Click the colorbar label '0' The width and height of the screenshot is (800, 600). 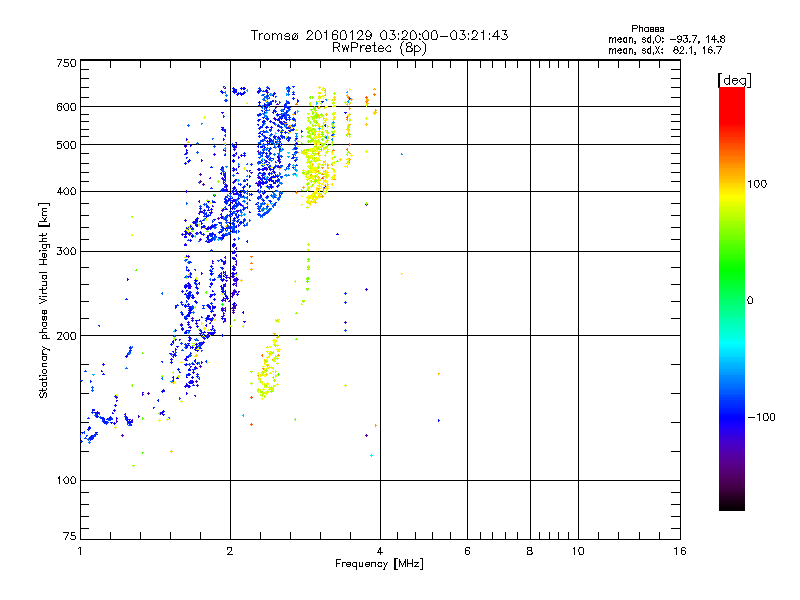point(750,301)
